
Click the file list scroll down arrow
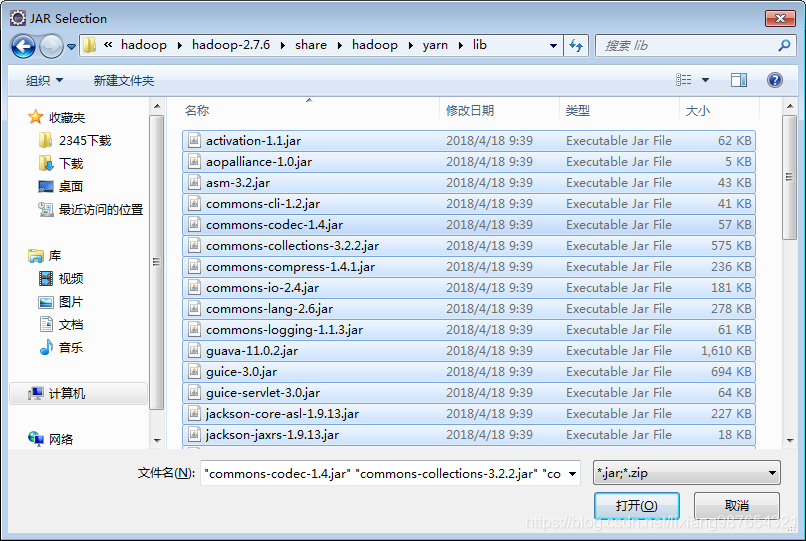790,441
